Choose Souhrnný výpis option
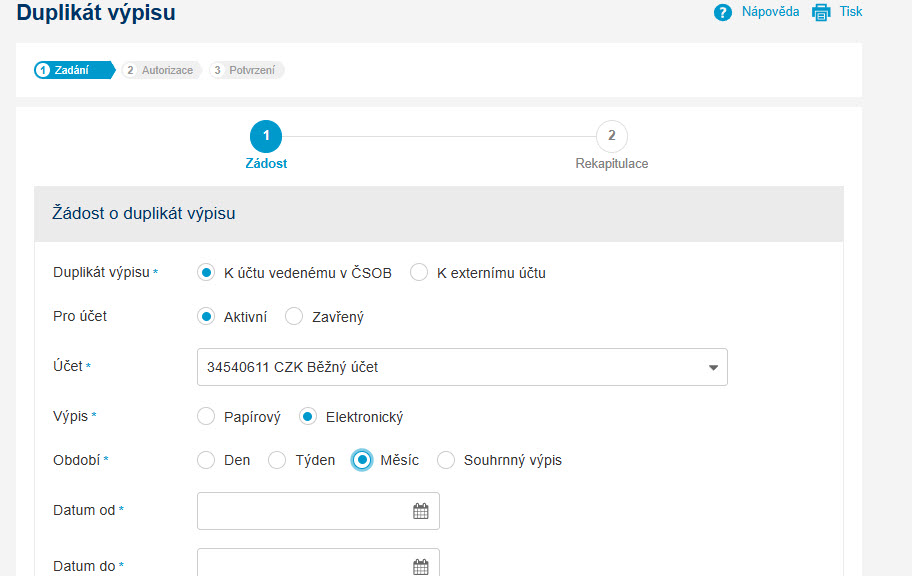This screenshot has height=576, width=912. [x=446, y=460]
